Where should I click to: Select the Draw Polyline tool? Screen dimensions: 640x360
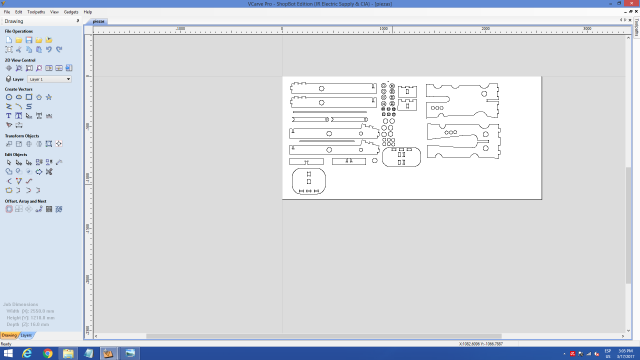[9, 107]
